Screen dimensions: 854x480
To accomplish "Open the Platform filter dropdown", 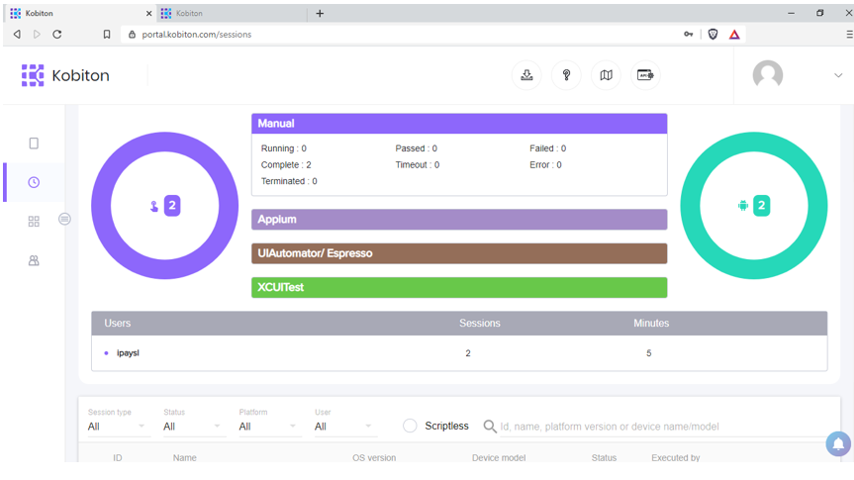I will (x=268, y=427).
